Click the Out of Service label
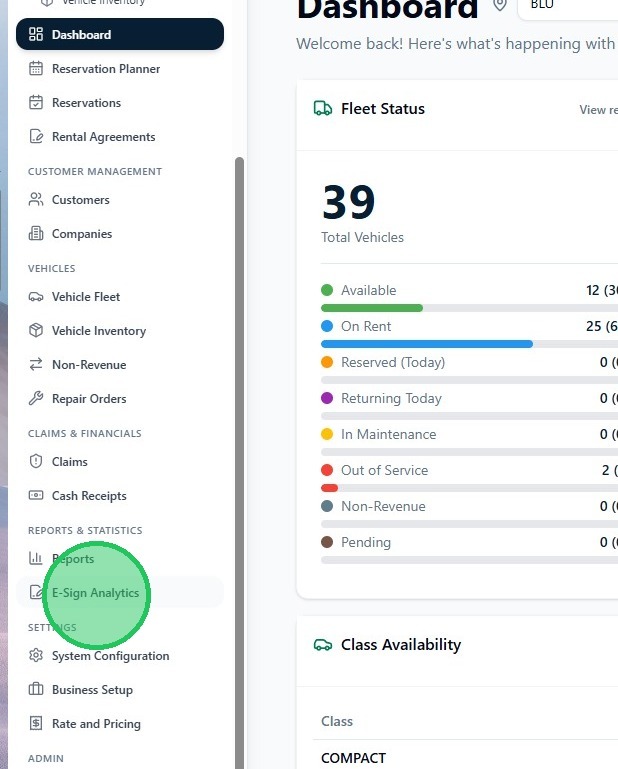The image size is (618, 769). (x=385, y=470)
